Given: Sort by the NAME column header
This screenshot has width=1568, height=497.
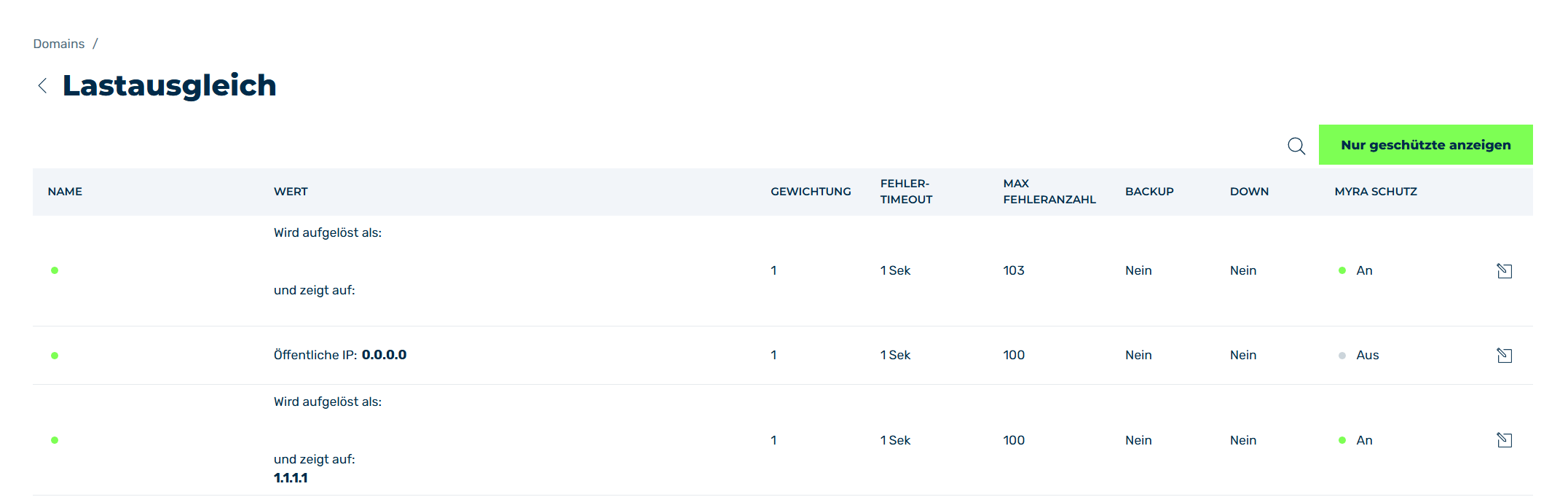Looking at the screenshot, I should pos(65,192).
